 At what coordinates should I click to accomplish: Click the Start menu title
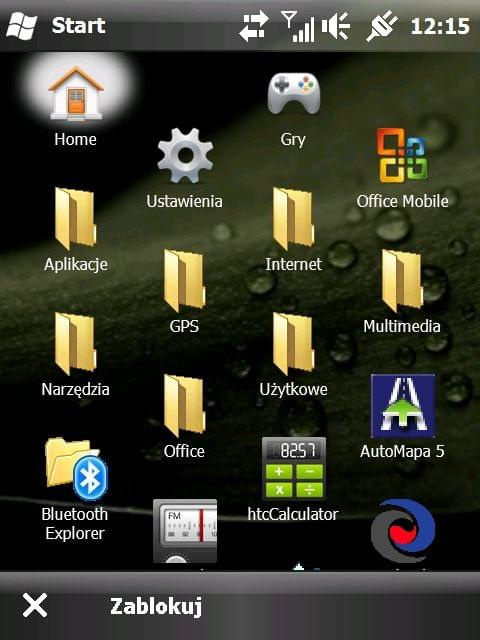pyautogui.click(x=78, y=25)
